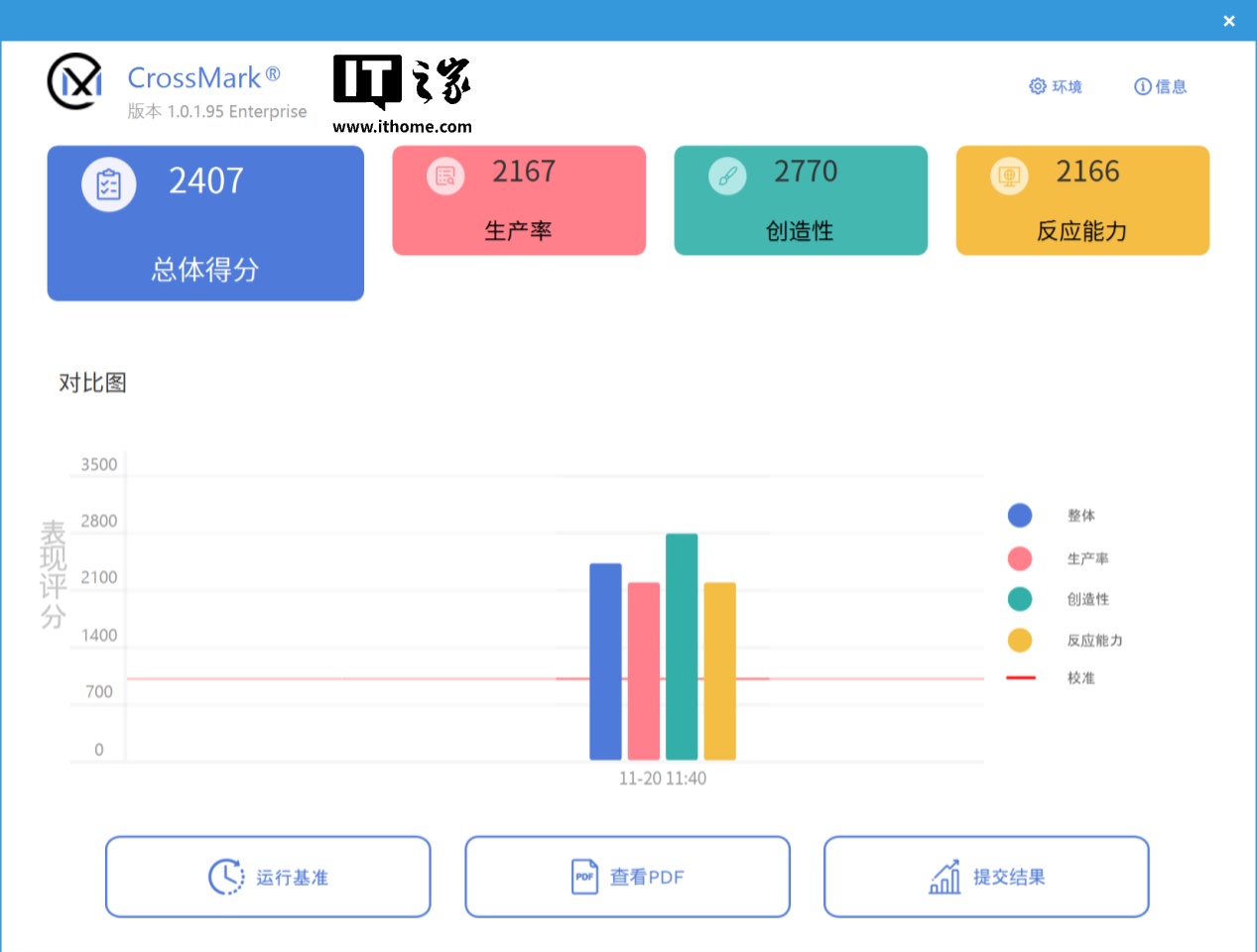The height and width of the screenshot is (952, 1257).
Task: Open the 环境 settings gear
Action: click(x=1038, y=86)
